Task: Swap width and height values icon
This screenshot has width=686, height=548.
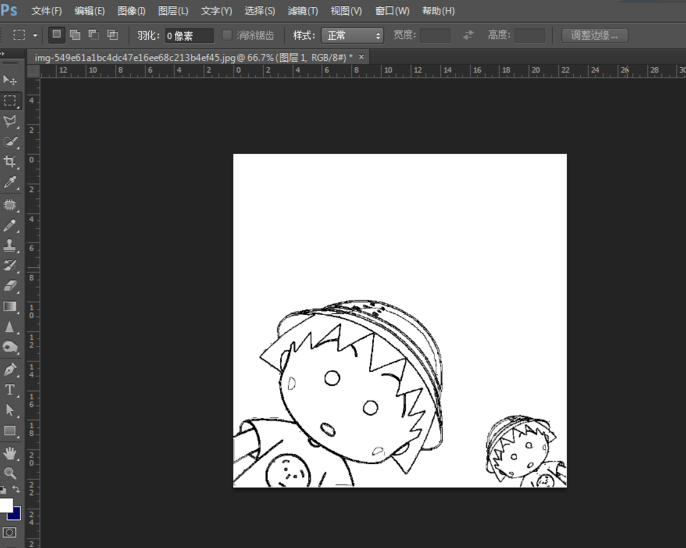Action: (x=468, y=35)
